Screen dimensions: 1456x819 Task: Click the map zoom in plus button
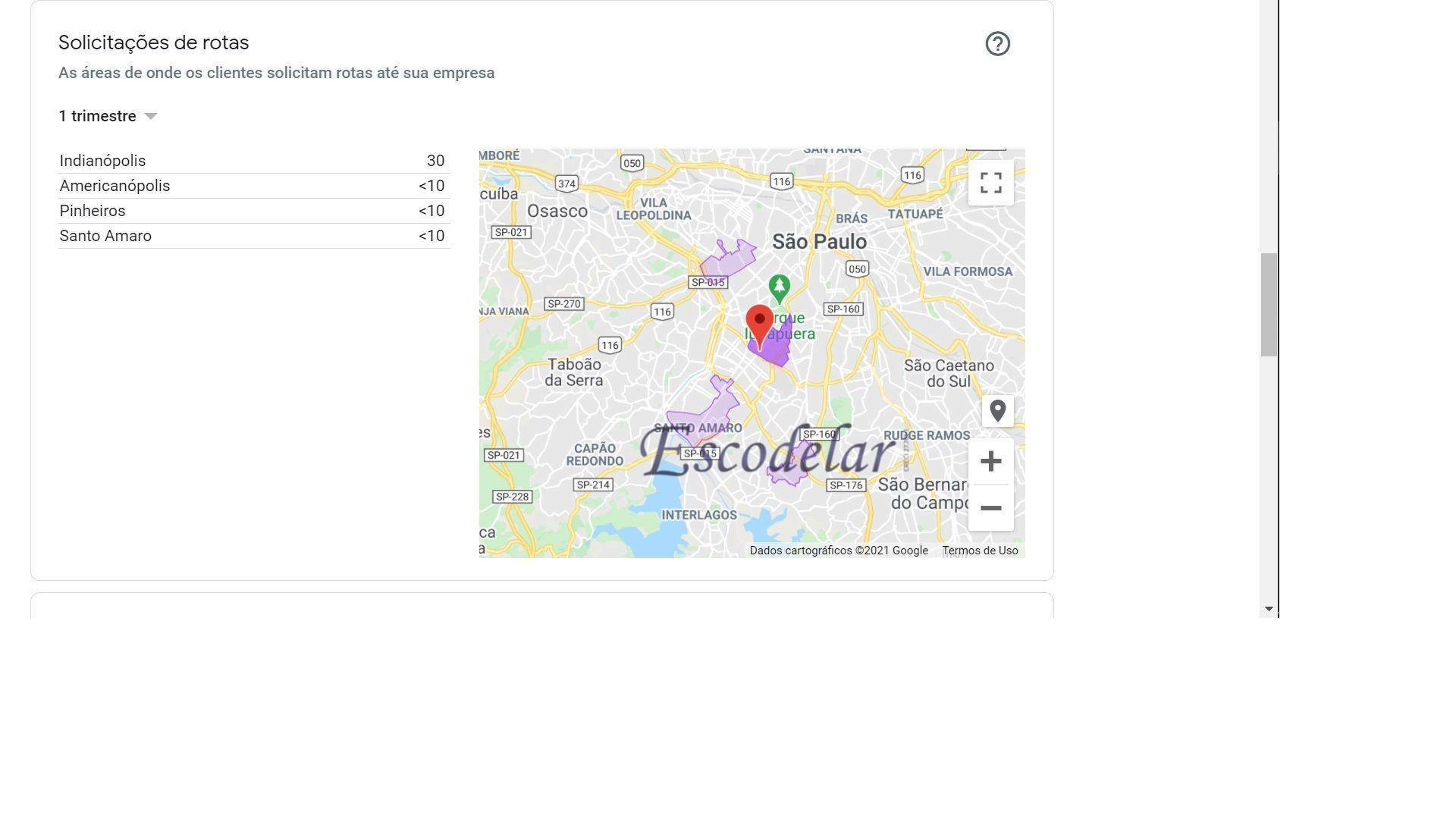coord(990,461)
